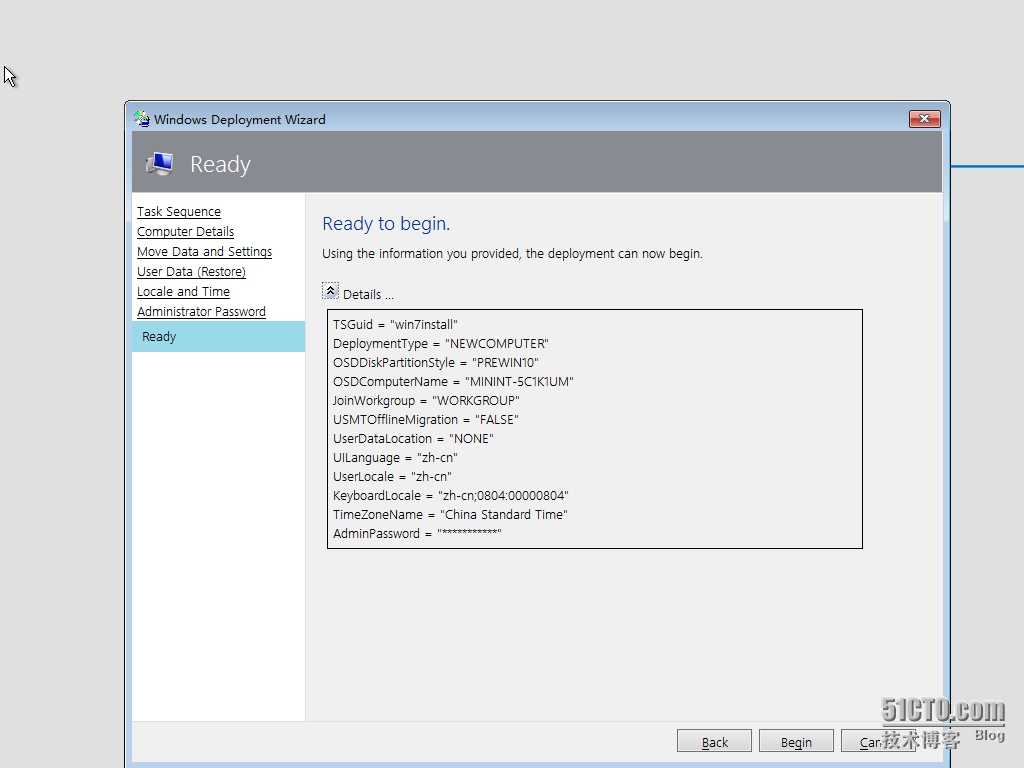The width and height of the screenshot is (1024, 768).
Task: Select the OSDComputerName = "MININT-5C1K1UM" line
Action: pos(453,381)
